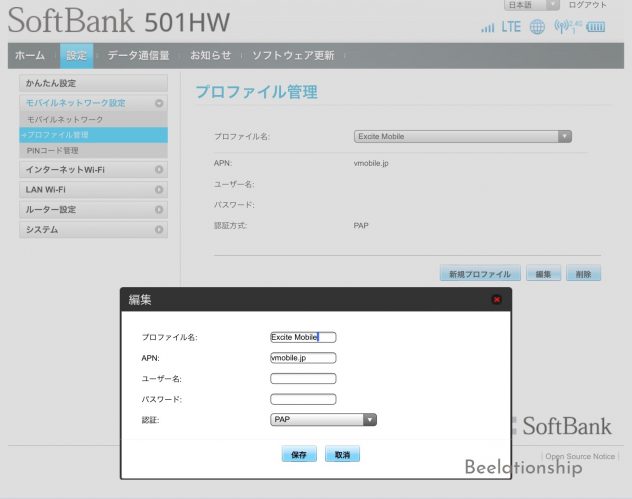Select プロファイル管理 submenu item
This screenshot has width=632, height=499.
[x=93, y=135]
